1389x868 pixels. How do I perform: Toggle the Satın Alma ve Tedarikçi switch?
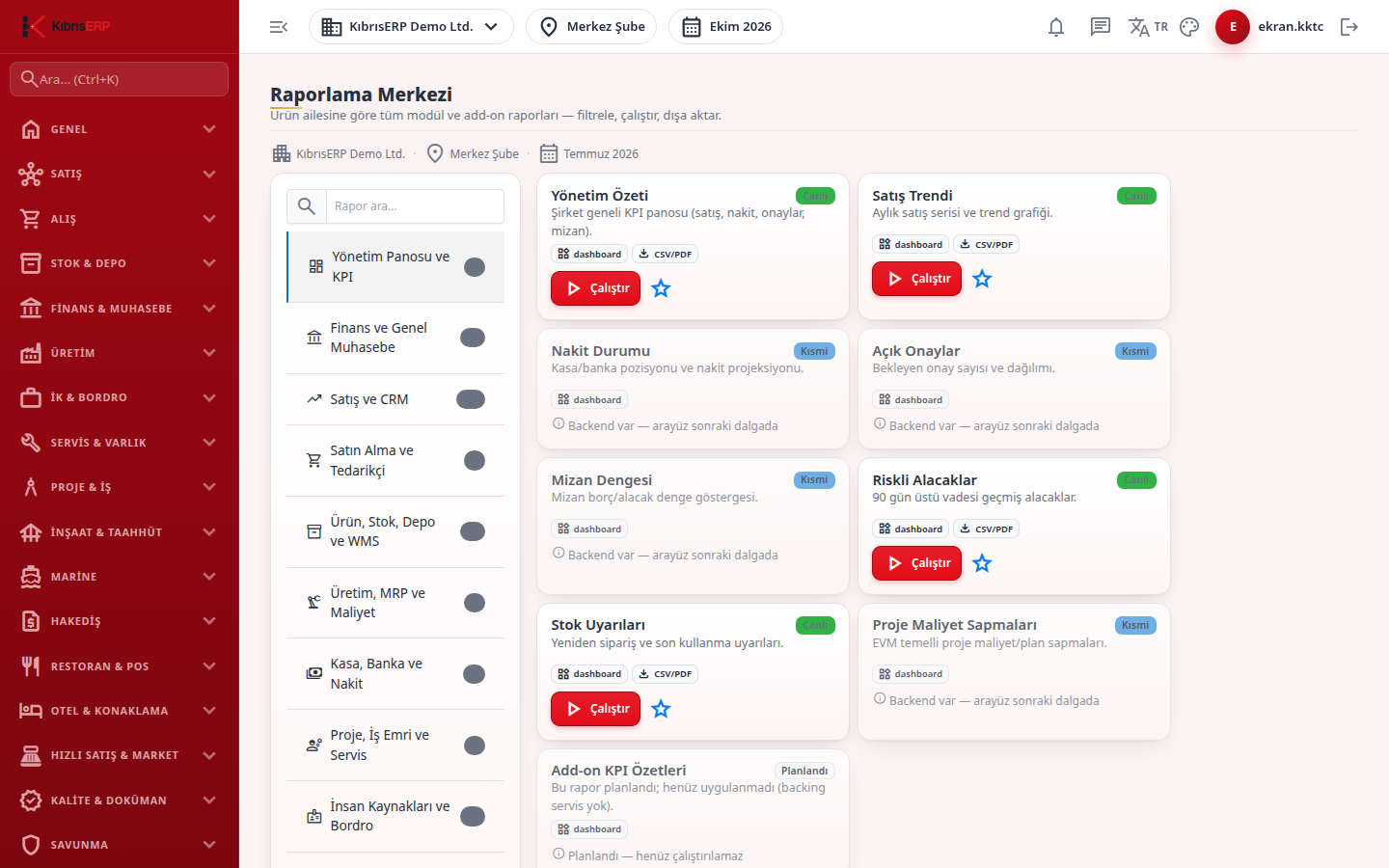[x=474, y=461]
